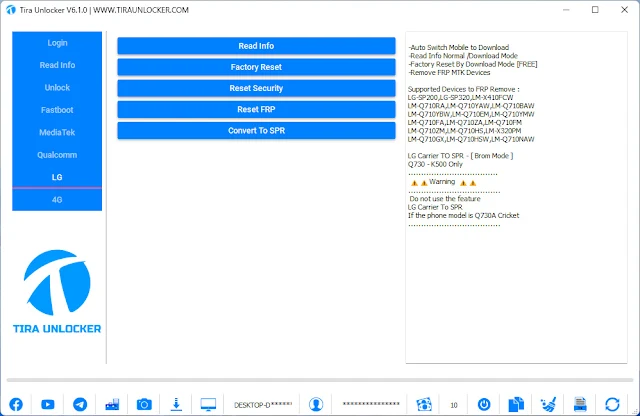Click '-Remove FRP MTK Devices' log line

[449, 72]
